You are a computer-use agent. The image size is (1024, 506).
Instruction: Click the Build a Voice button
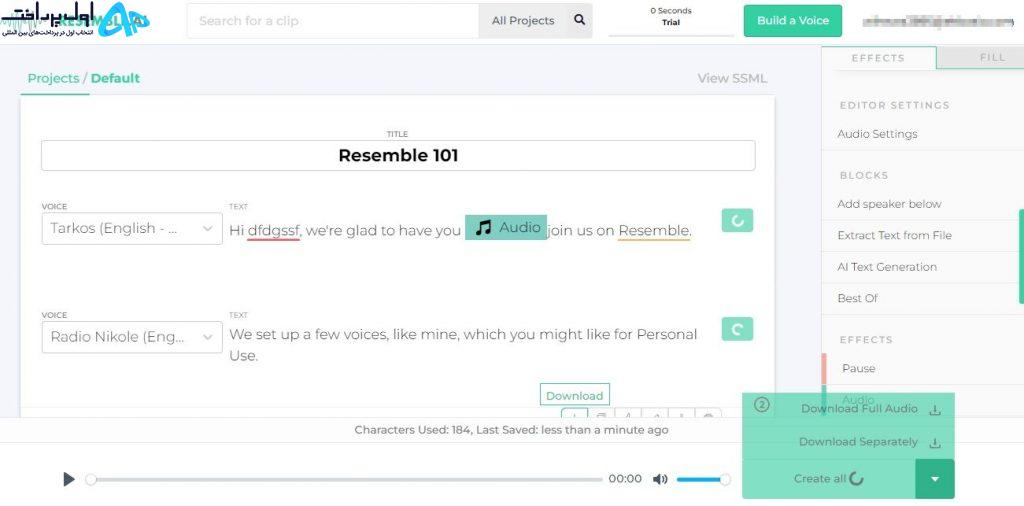point(793,21)
